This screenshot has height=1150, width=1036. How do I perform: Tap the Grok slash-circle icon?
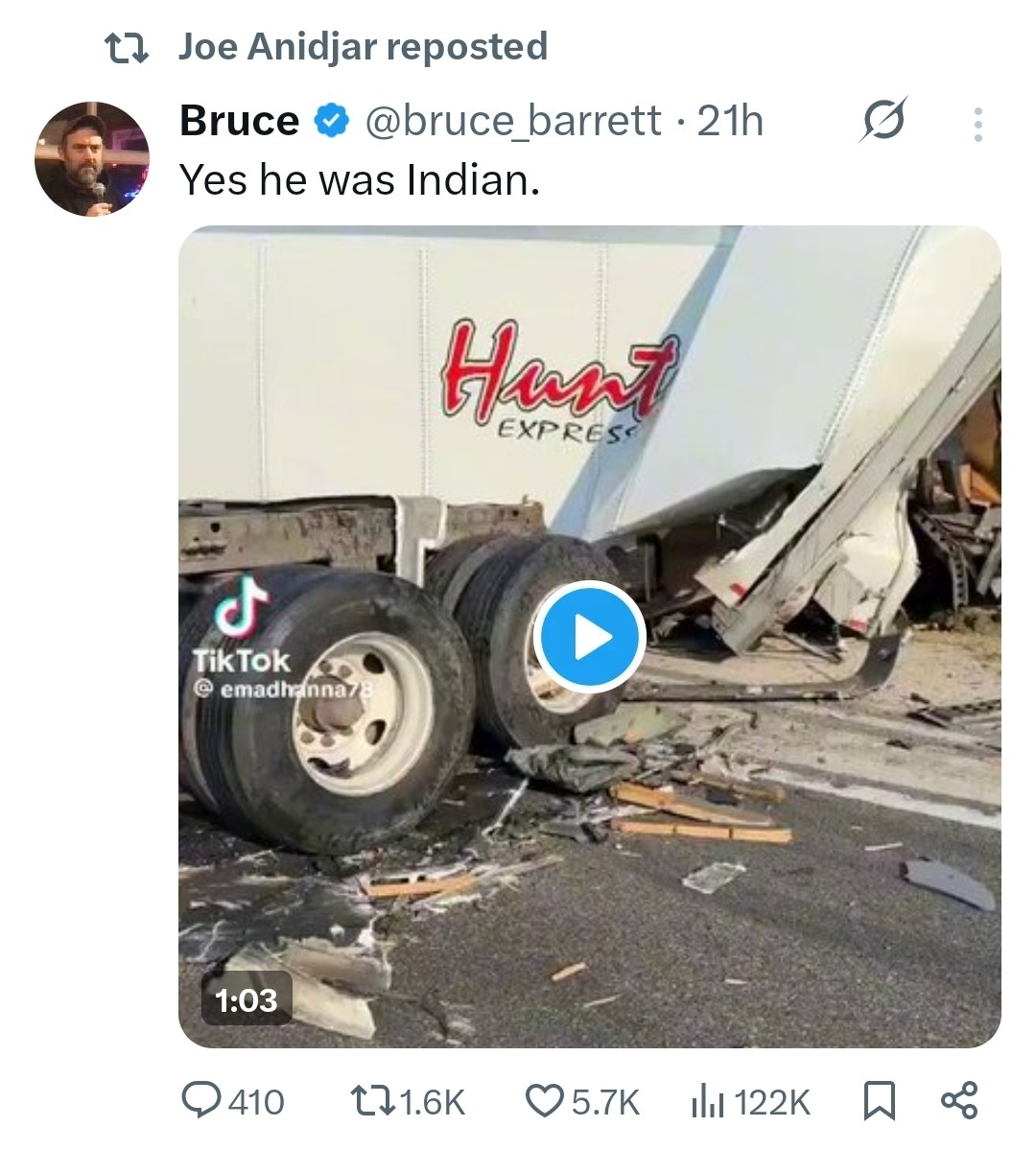pyautogui.click(x=883, y=123)
